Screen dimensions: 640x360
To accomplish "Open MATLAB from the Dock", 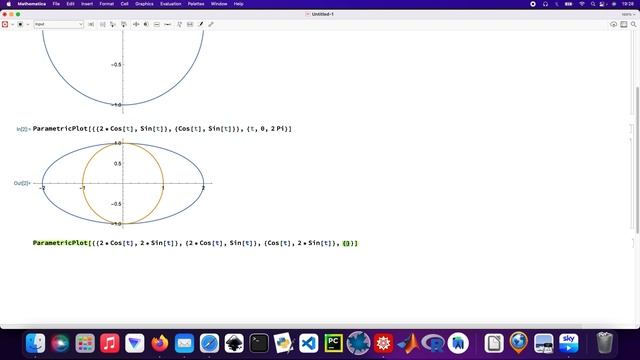I will 408,343.
